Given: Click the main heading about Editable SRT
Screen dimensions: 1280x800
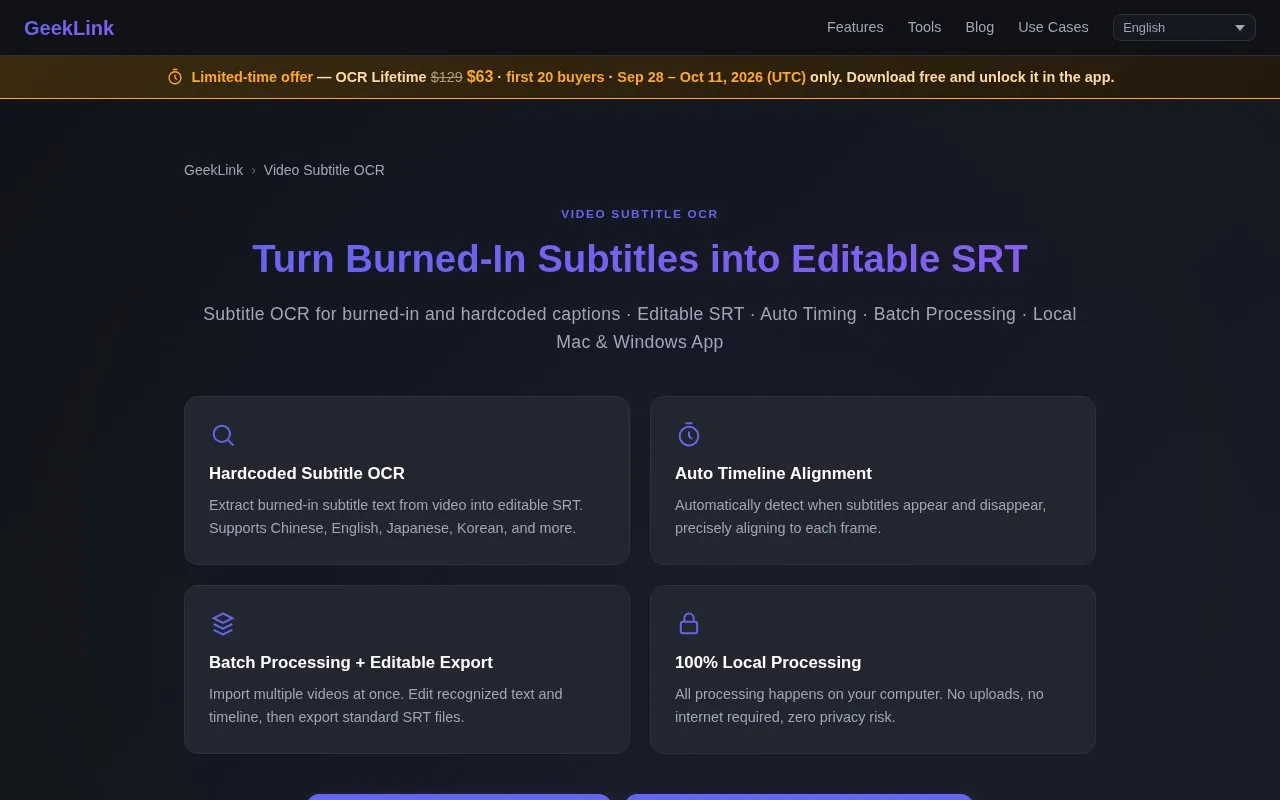Looking at the screenshot, I should (640, 259).
